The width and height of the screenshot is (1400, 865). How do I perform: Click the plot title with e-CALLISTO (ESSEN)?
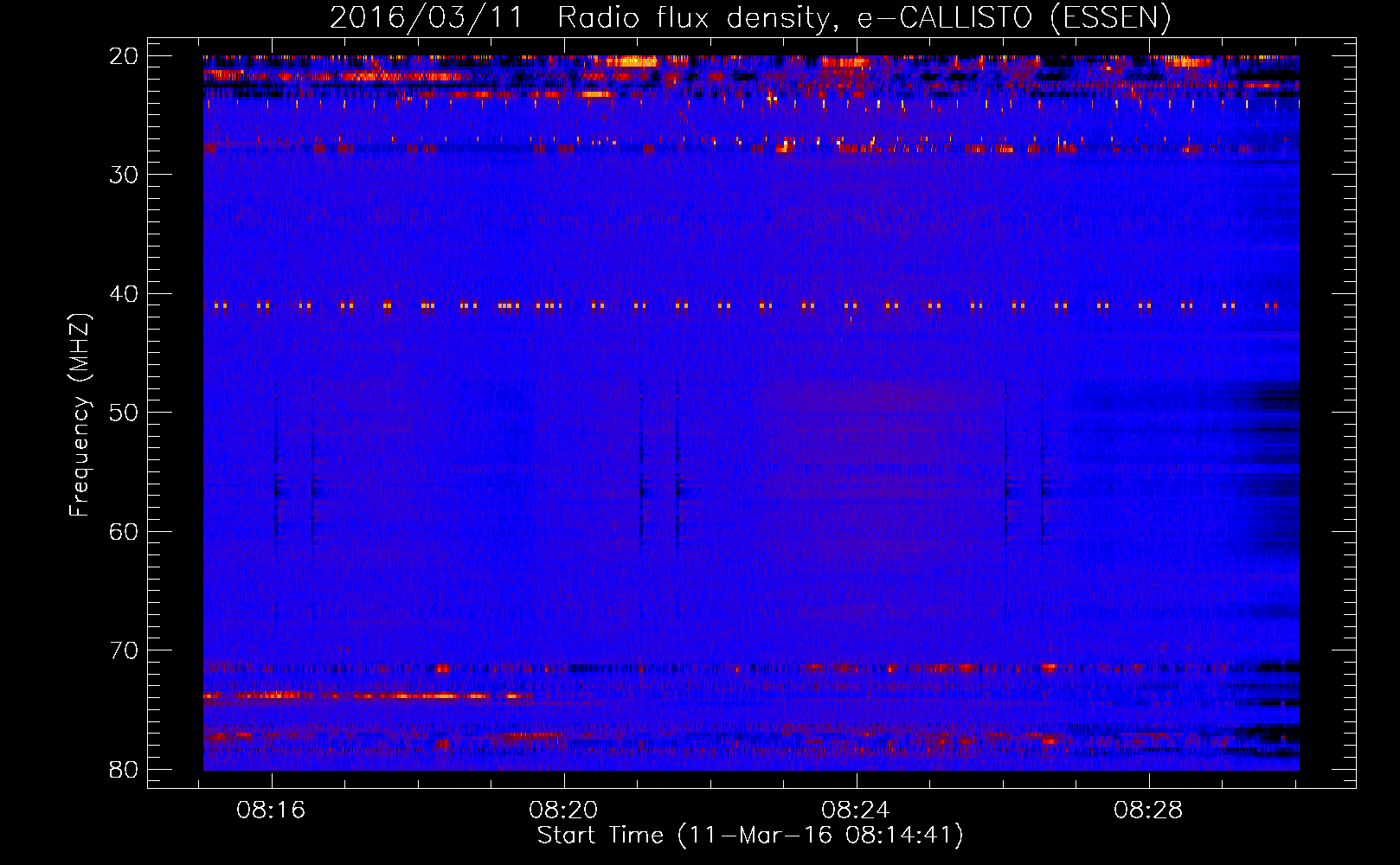click(x=750, y=17)
